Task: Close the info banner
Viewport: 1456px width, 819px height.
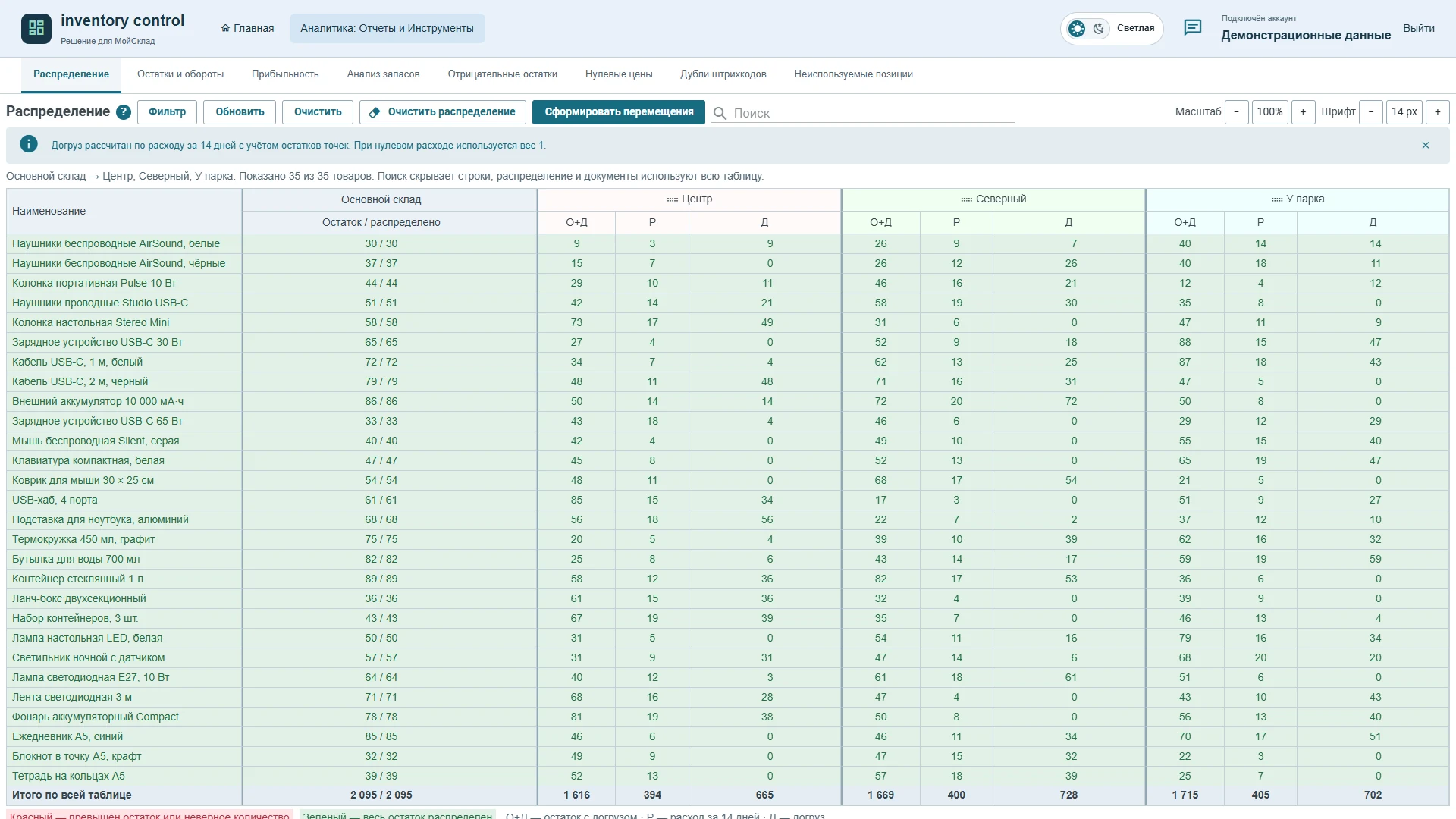Action: 1426,145
